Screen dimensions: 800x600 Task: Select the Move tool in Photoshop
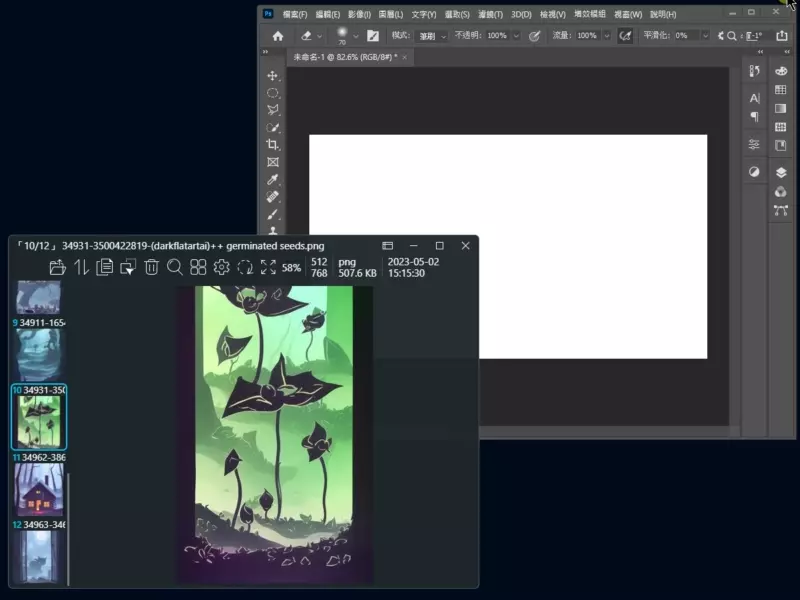(x=272, y=76)
